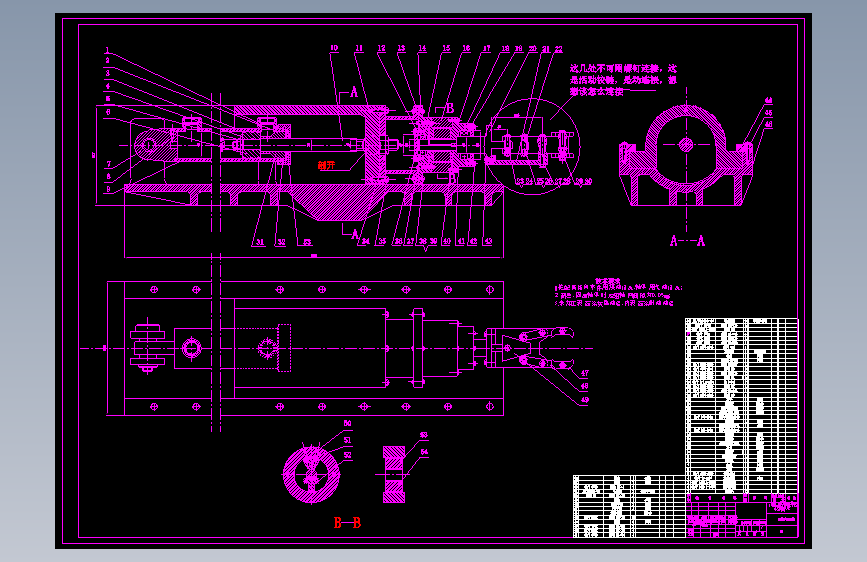Click callout 45 on A—A view
This screenshot has width=867, height=562.
pyautogui.click(x=768, y=112)
